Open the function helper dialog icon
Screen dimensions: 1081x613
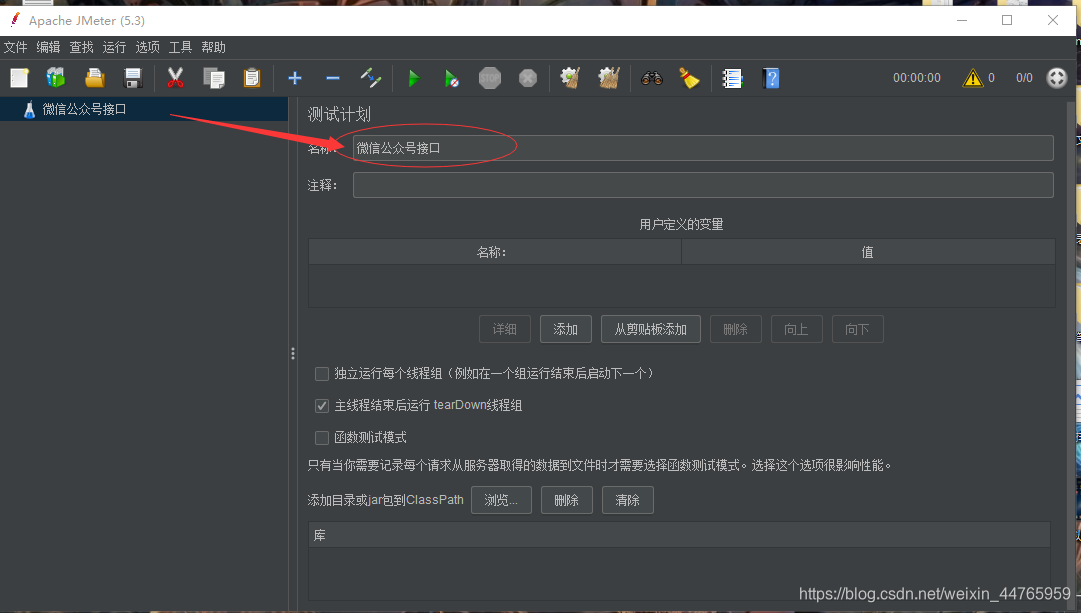pos(732,78)
